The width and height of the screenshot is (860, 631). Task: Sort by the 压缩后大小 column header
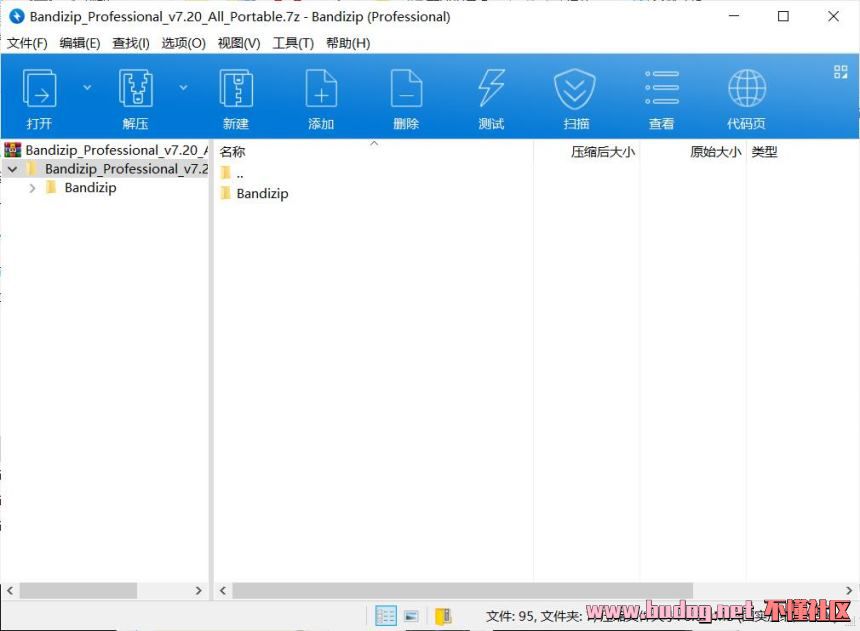(602, 152)
